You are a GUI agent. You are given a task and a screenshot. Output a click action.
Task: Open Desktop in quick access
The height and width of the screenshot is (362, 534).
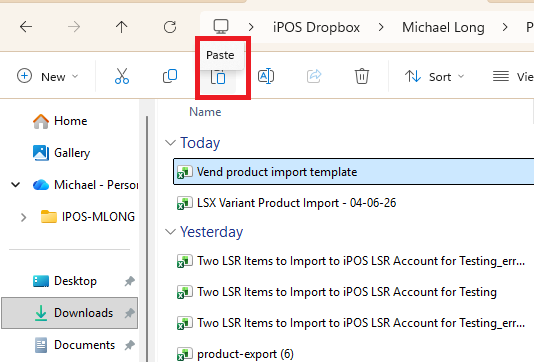tap(65, 281)
